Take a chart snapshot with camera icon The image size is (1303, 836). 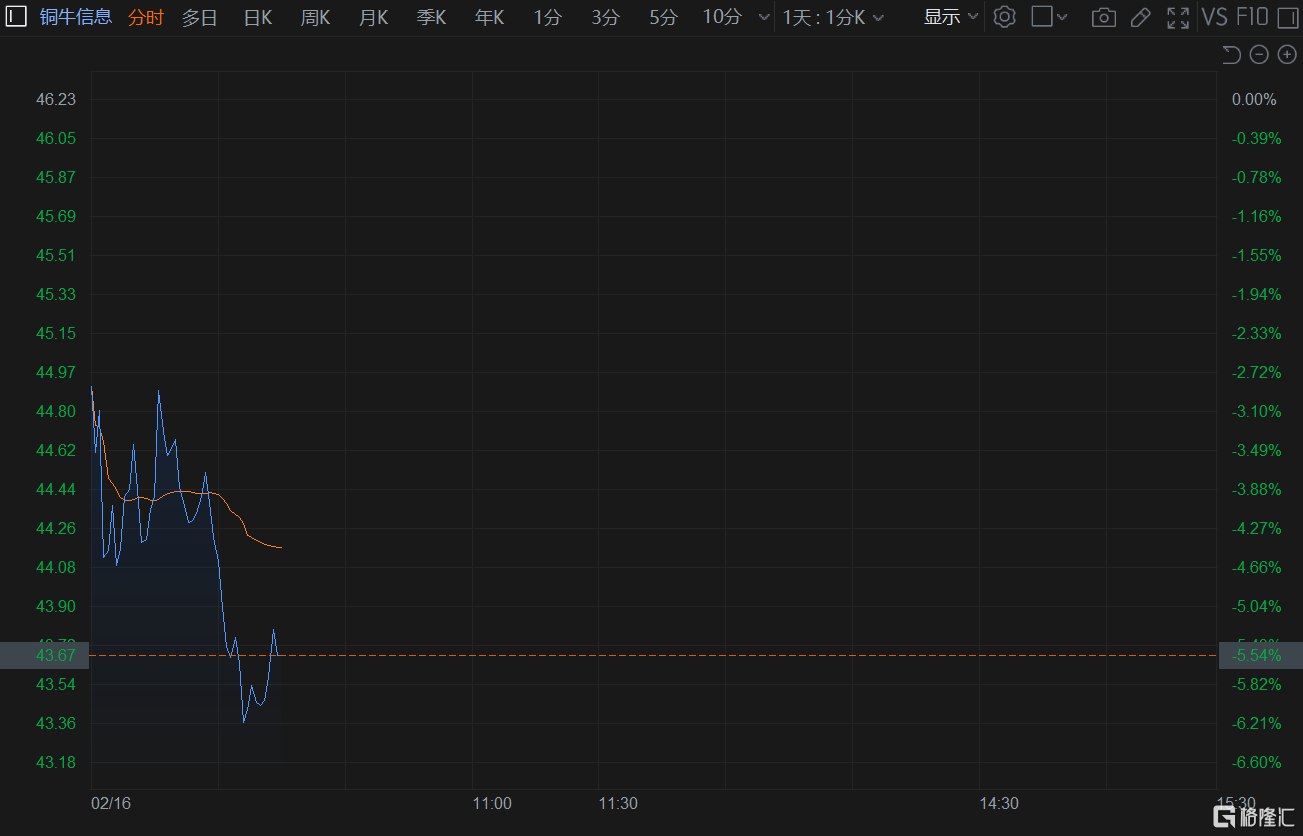(x=1103, y=17)
